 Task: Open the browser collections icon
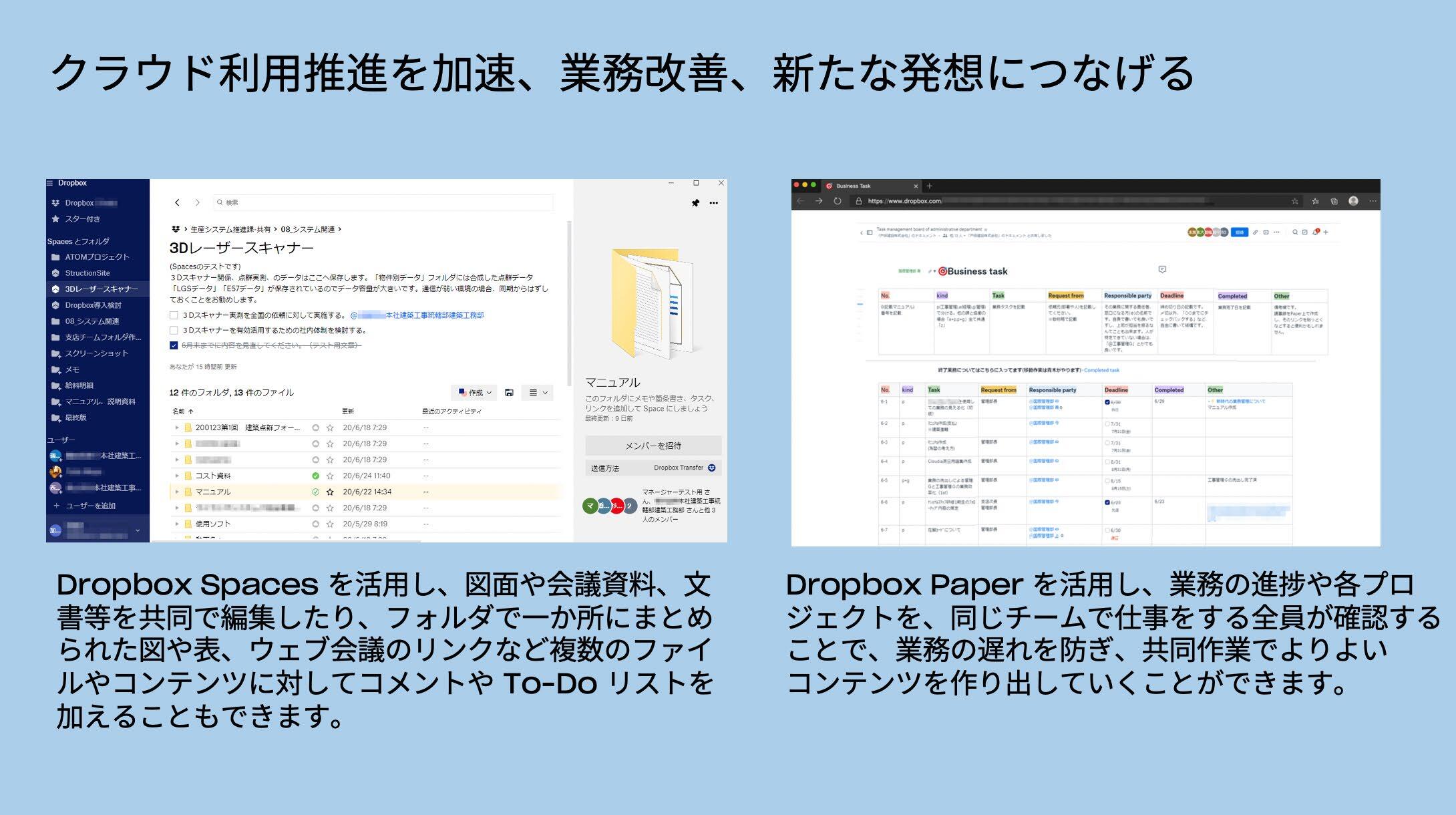[x=1334, y=201]
